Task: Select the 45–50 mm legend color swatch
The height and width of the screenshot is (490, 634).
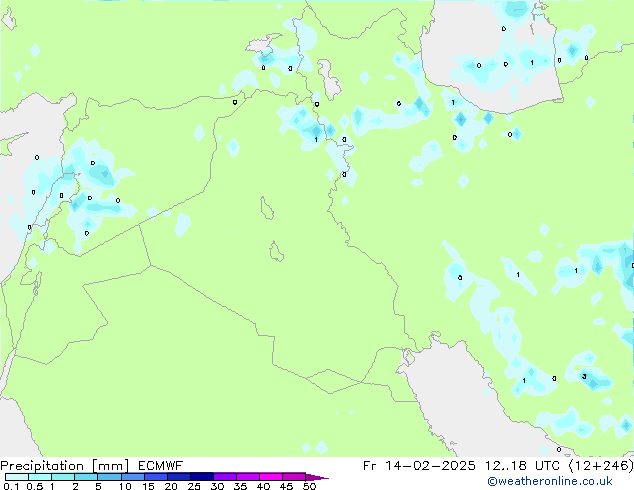Action: coord(294,477)
